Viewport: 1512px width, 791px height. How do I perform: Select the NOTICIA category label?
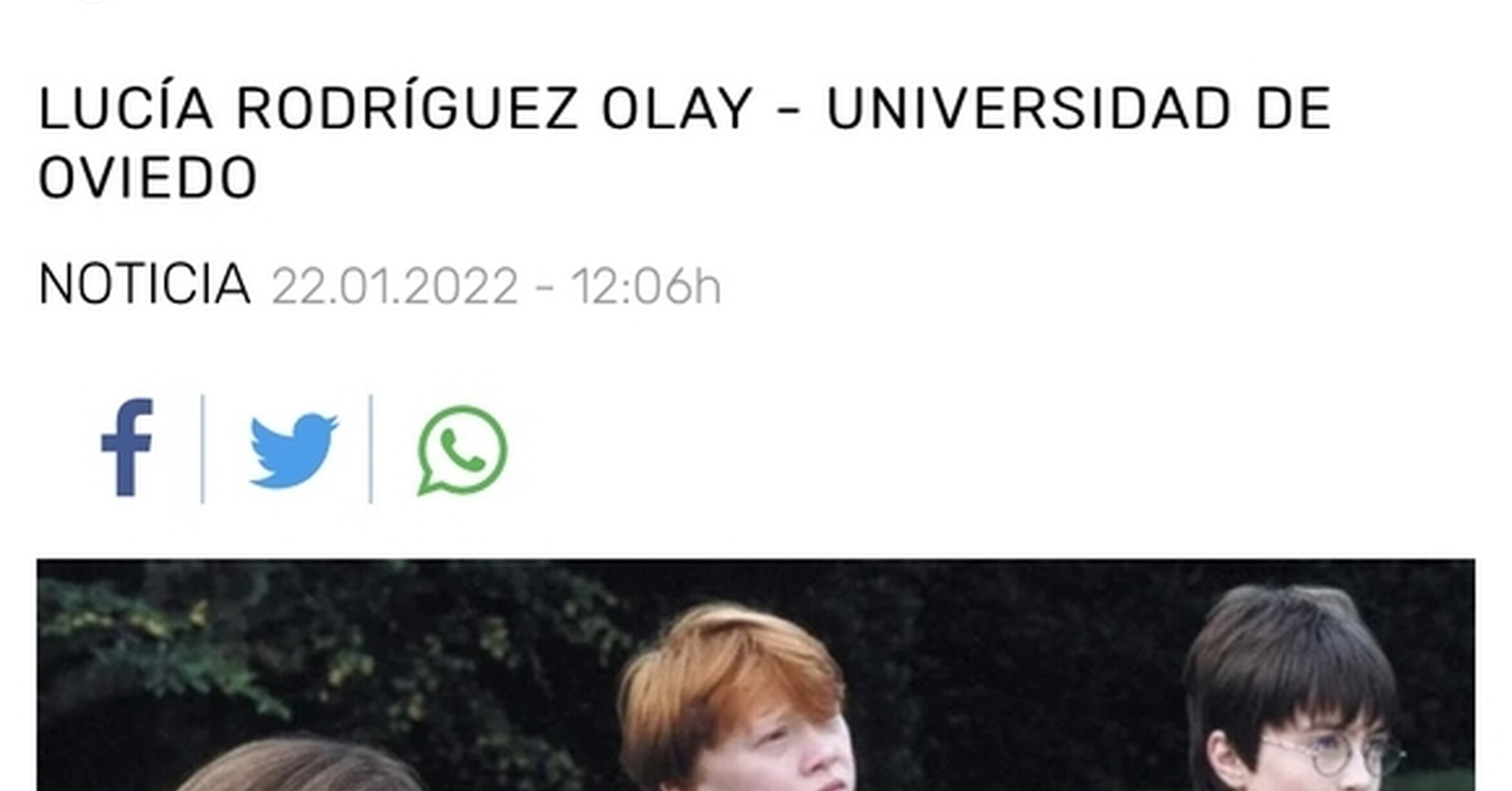144,284
